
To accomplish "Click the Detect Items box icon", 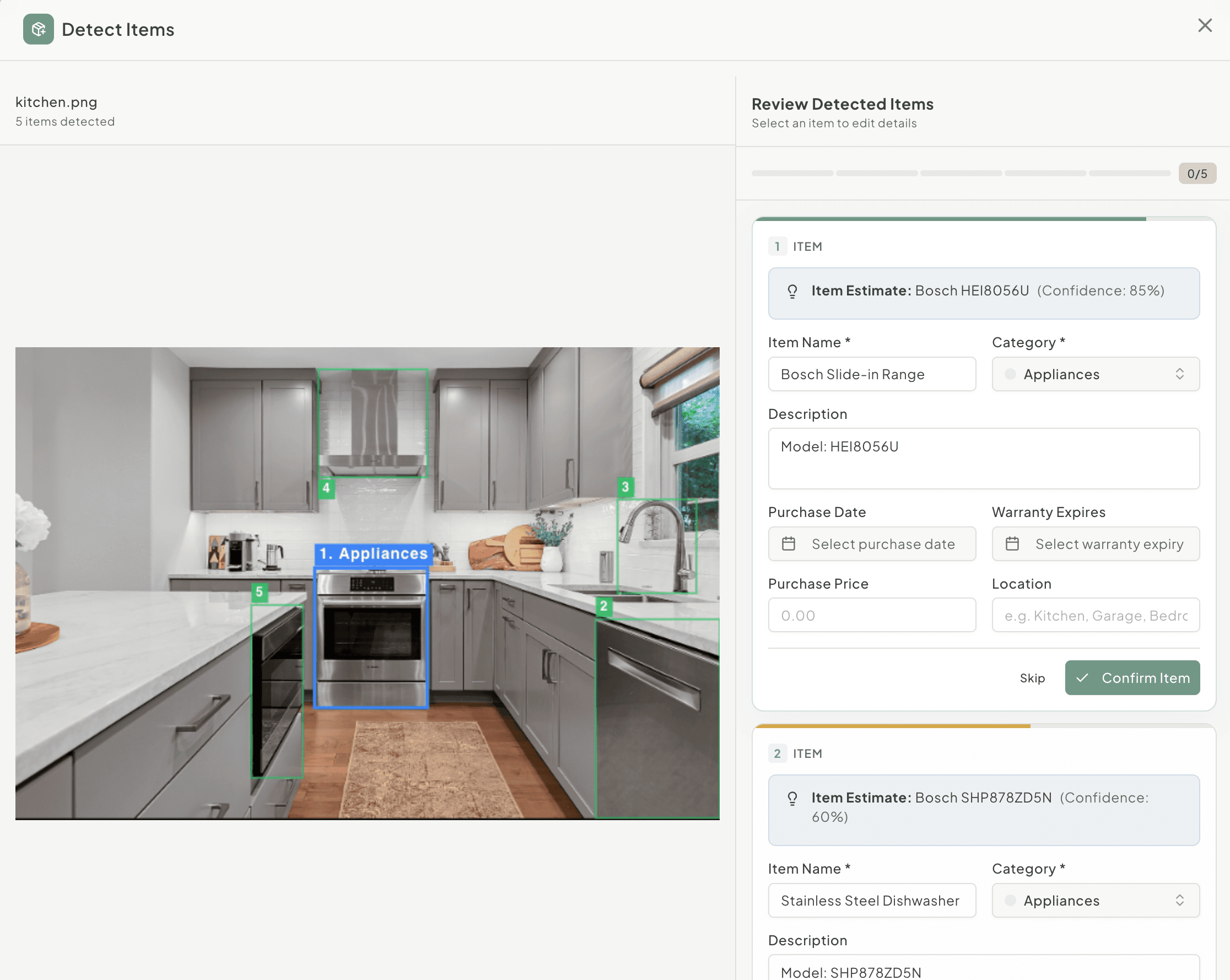I will (38, 29).
